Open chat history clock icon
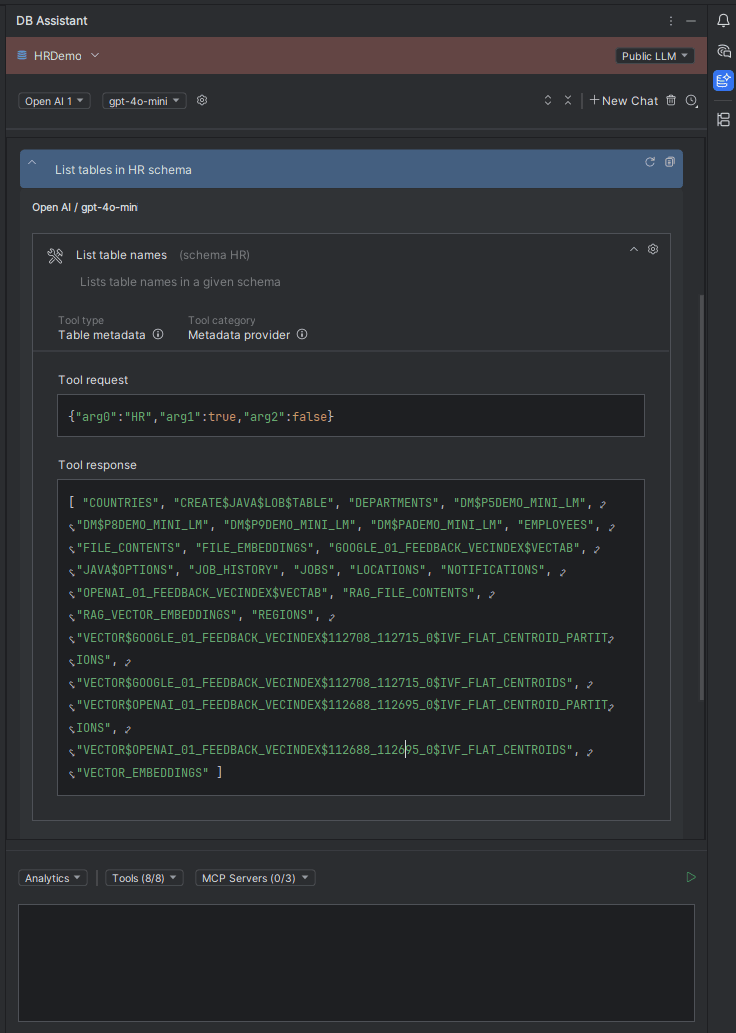736x1033 pixels. [691, 100]
